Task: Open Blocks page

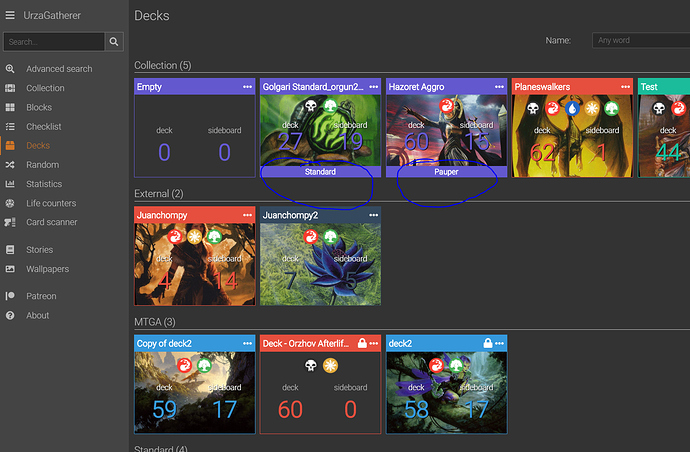Action: point(39,107)
